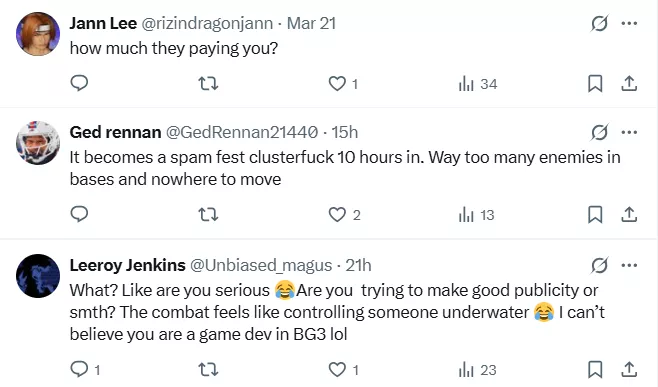Open Ged rennan's display name link
The width and height of the screenshot is (658, 387).
[115, 132]
